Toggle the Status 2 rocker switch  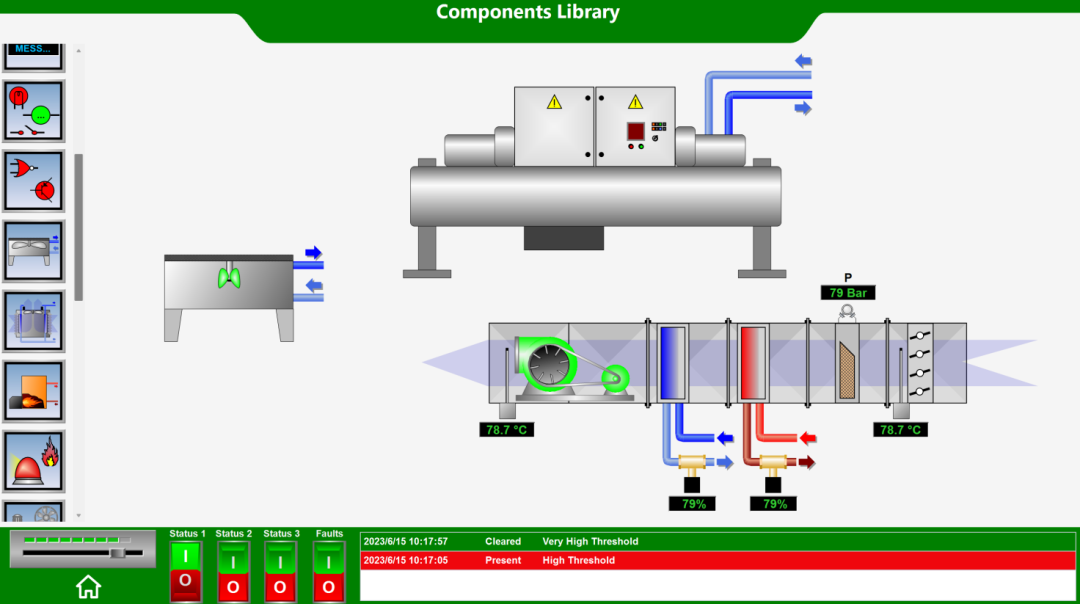pyautogui.click(x=233, y=571)
